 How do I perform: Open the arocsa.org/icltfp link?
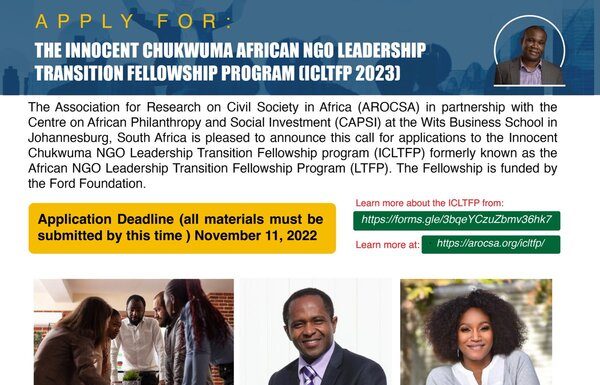[491, 244]
